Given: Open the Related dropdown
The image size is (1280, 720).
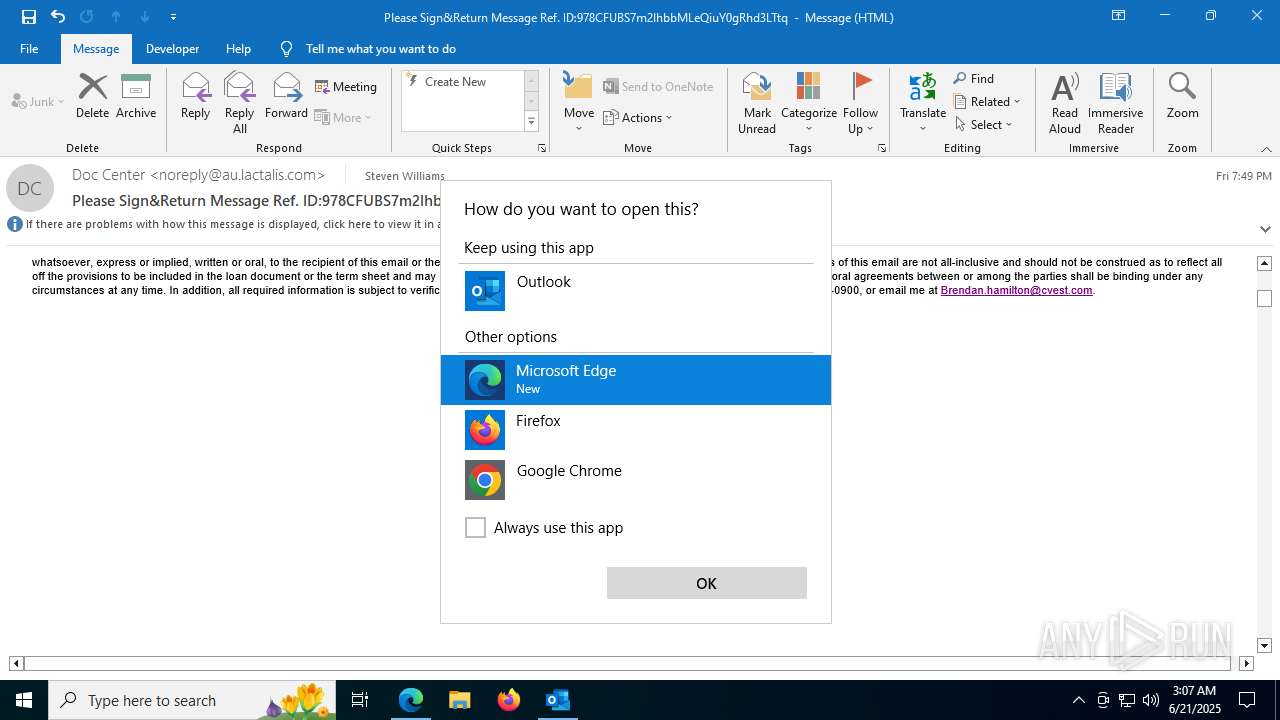Looking at the screenshot, I should 987,102.
